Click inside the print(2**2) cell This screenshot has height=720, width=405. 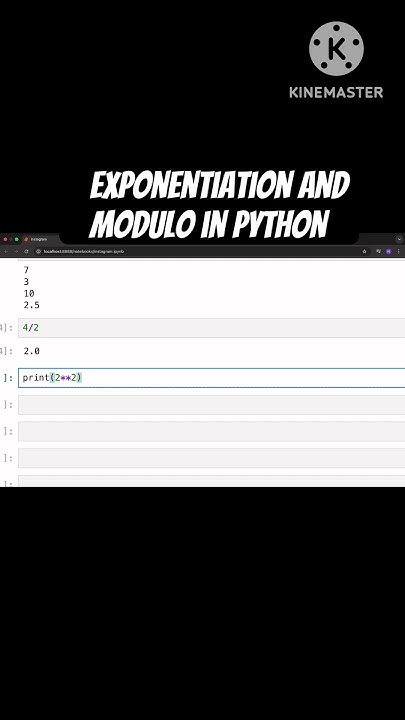[211, 378]
